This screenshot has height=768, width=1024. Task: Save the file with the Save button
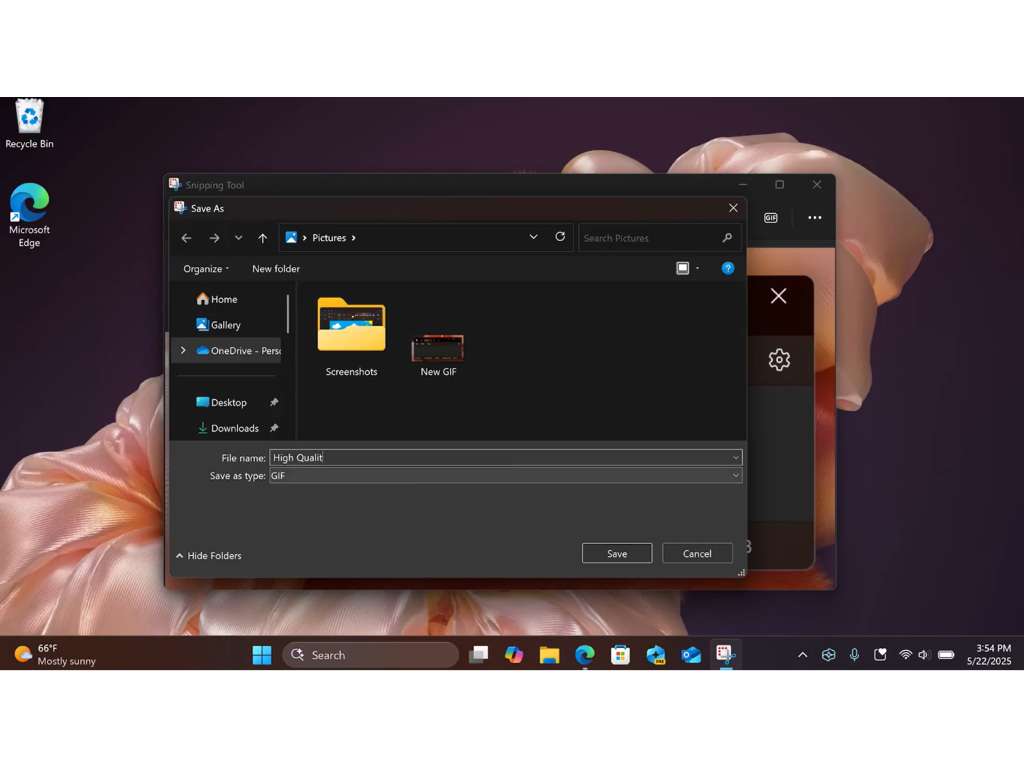tap(616, 553)
